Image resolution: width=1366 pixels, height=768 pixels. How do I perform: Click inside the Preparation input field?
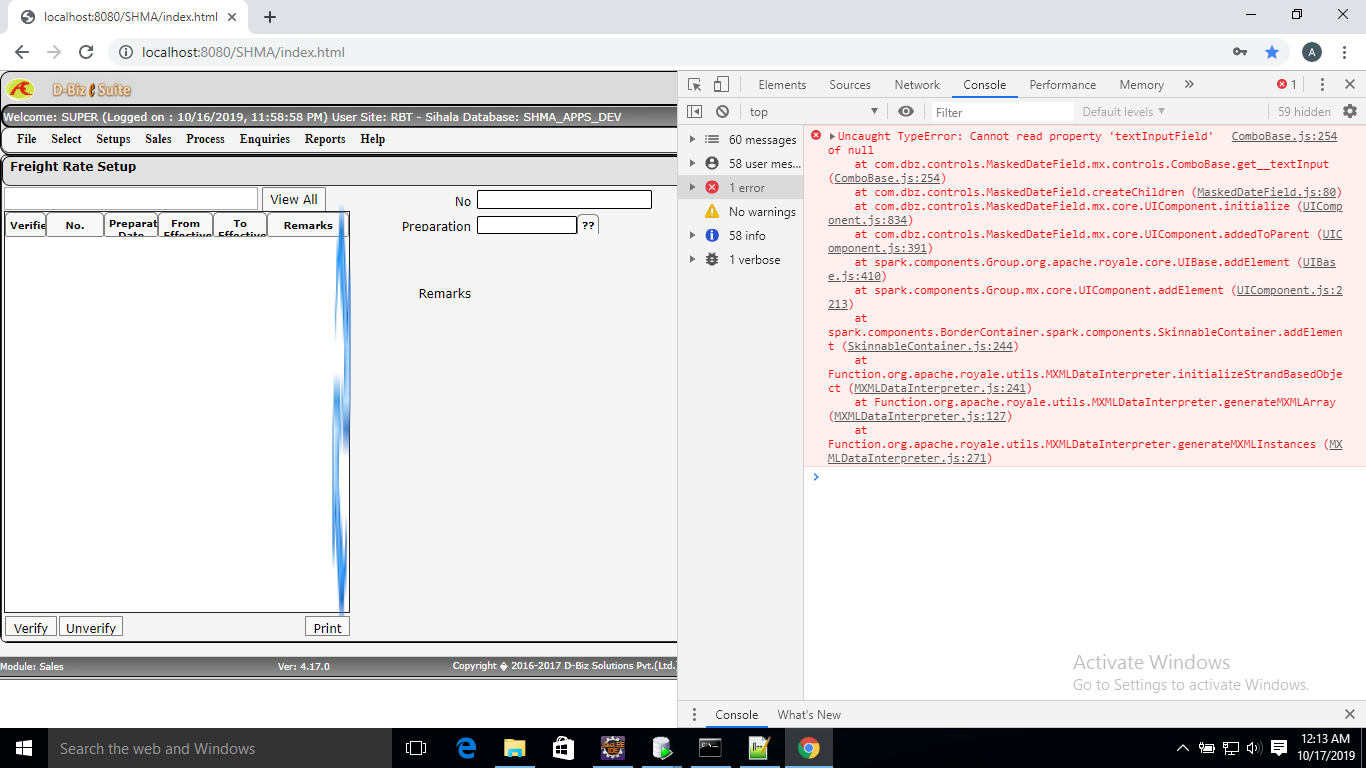coord(527,225)
